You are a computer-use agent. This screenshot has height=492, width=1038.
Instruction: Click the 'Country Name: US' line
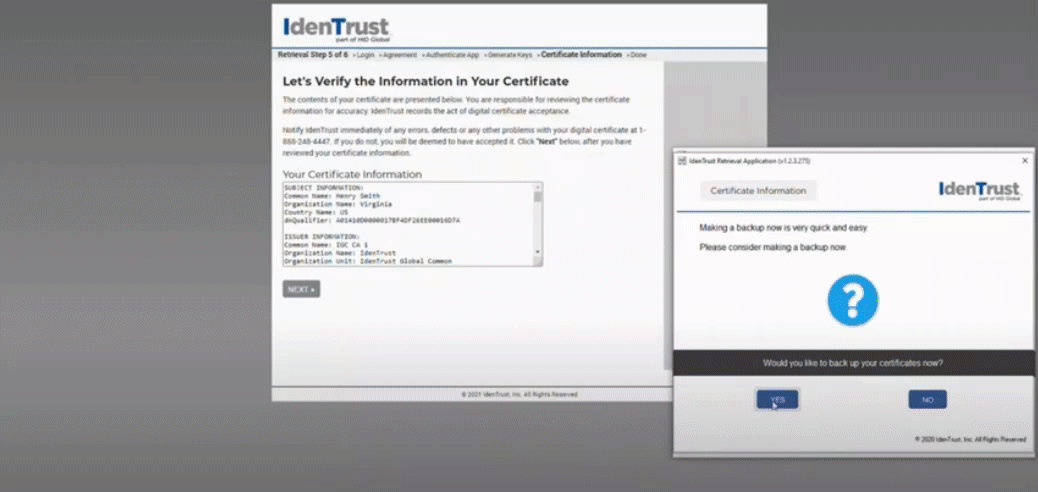(316, 212)
